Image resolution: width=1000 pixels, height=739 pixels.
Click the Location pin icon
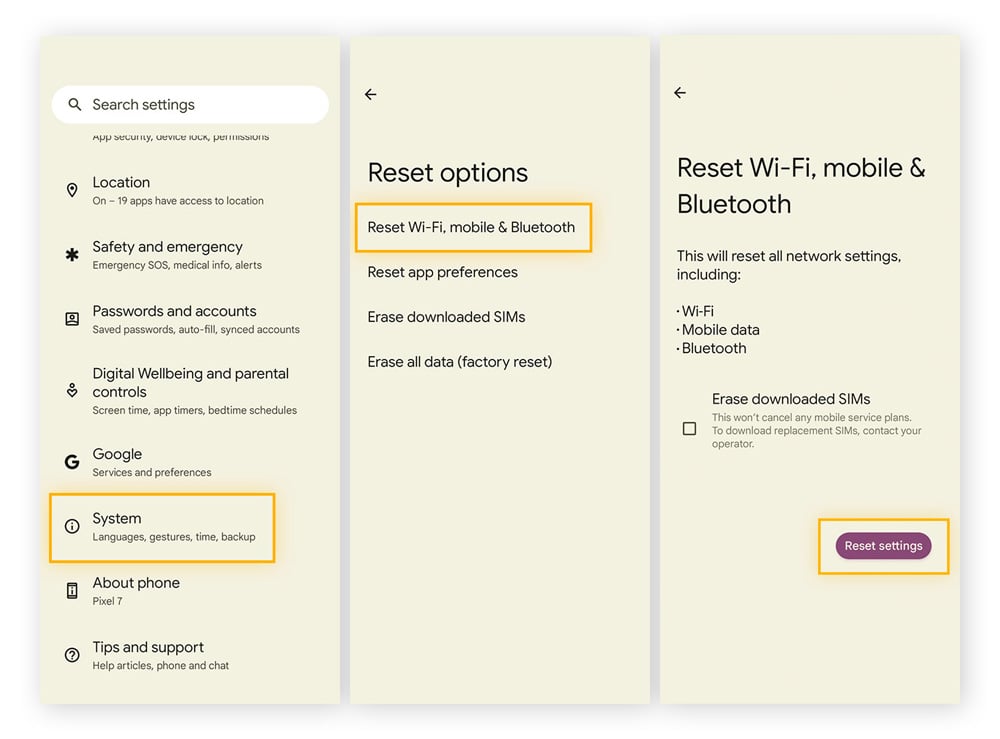71,190
